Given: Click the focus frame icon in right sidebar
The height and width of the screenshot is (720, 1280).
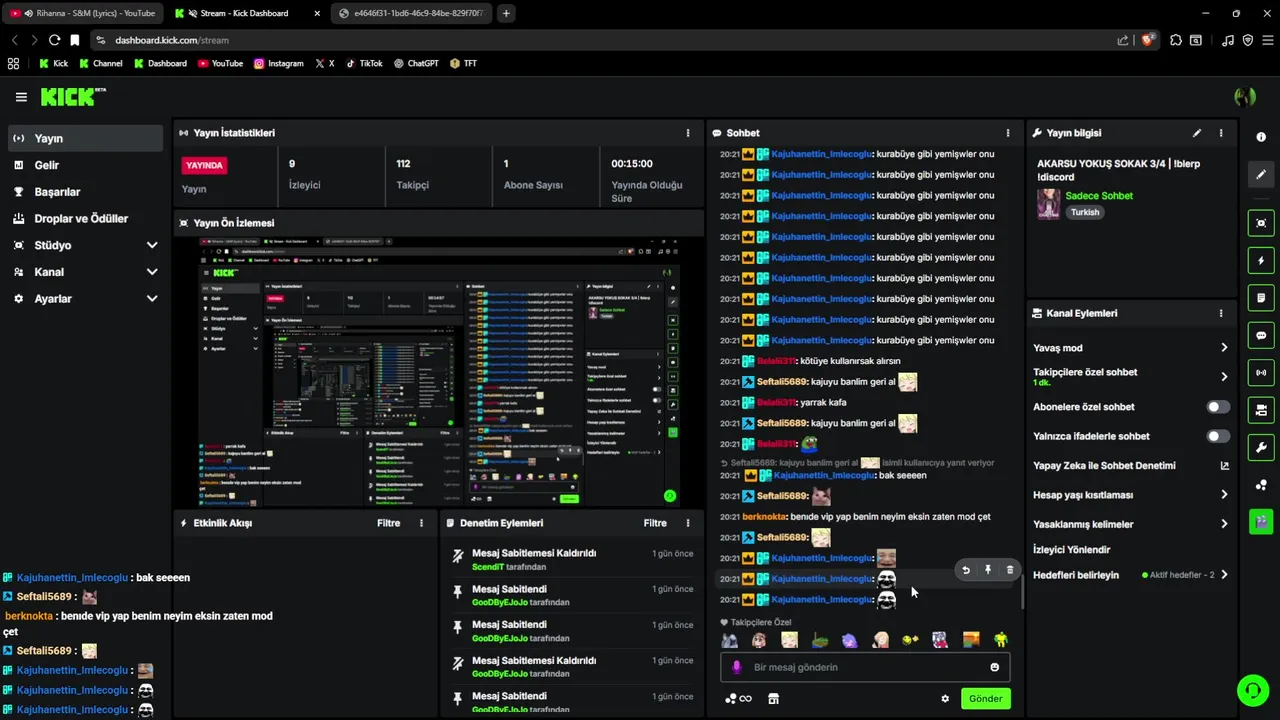Looking at the screenshot, I should tap(1261, 223).
